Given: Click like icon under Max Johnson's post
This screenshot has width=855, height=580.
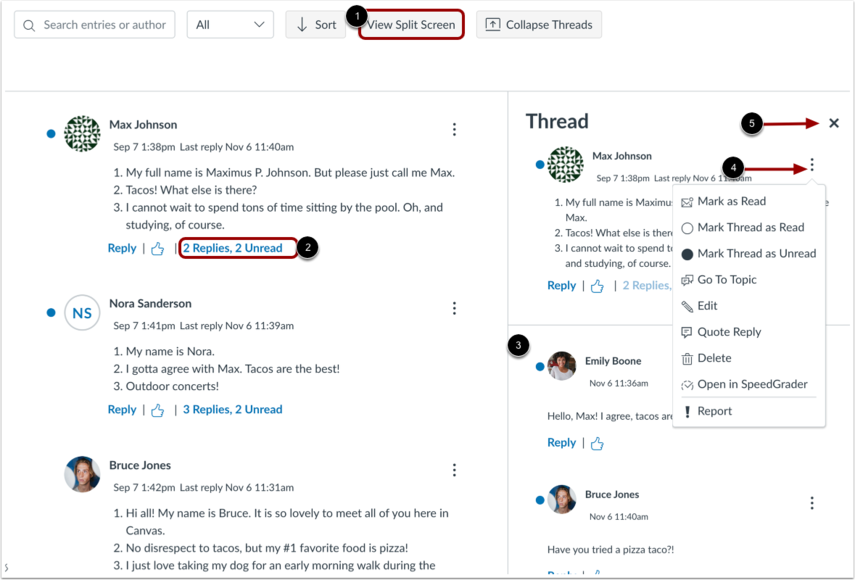Looking at the screenshot, I should tap(157, 249).
